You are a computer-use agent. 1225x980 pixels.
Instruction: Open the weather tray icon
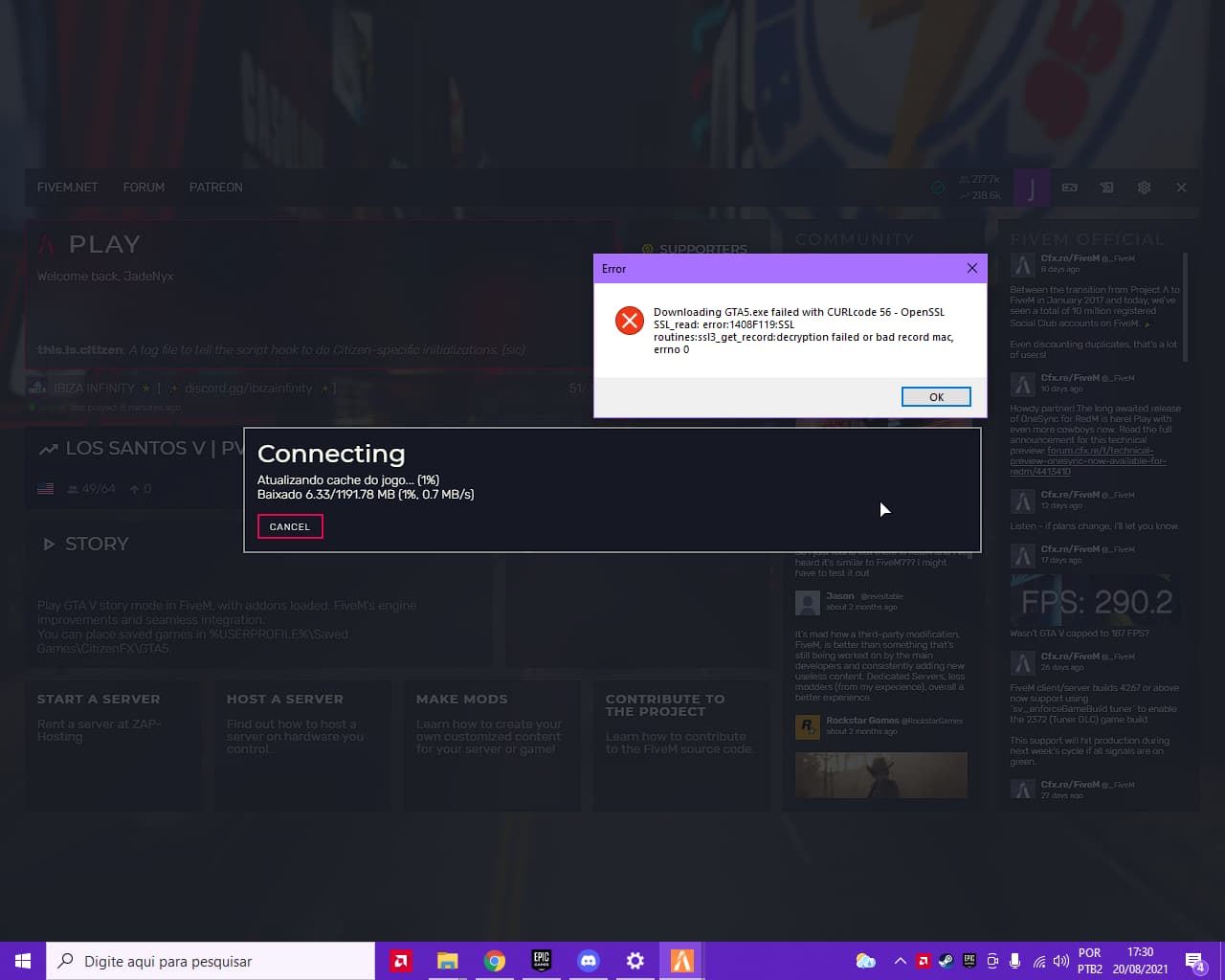pyautogui.click(x=865, y=961)
